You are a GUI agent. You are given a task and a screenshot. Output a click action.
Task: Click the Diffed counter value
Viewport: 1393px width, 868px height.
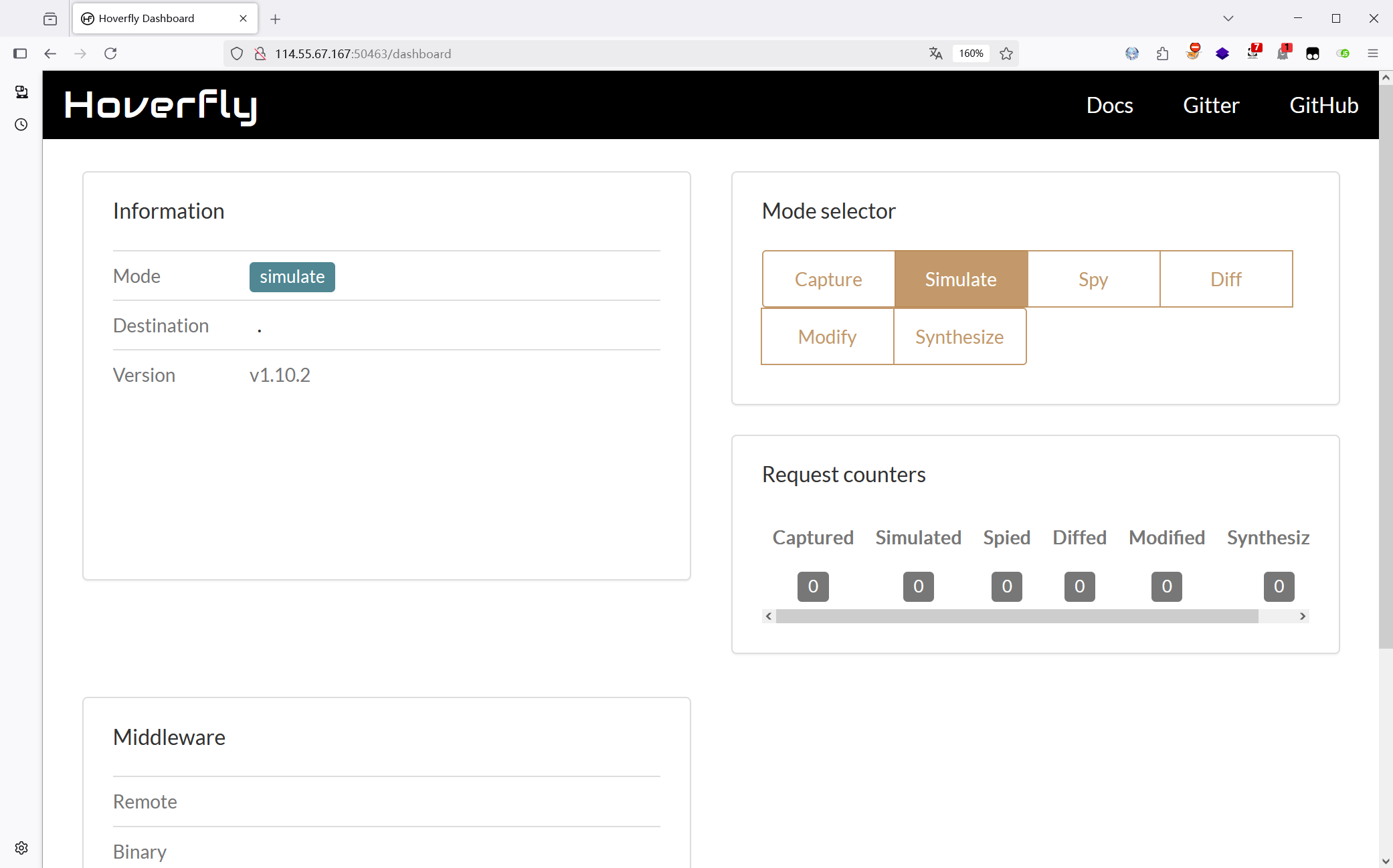[x=1080, y=586]
